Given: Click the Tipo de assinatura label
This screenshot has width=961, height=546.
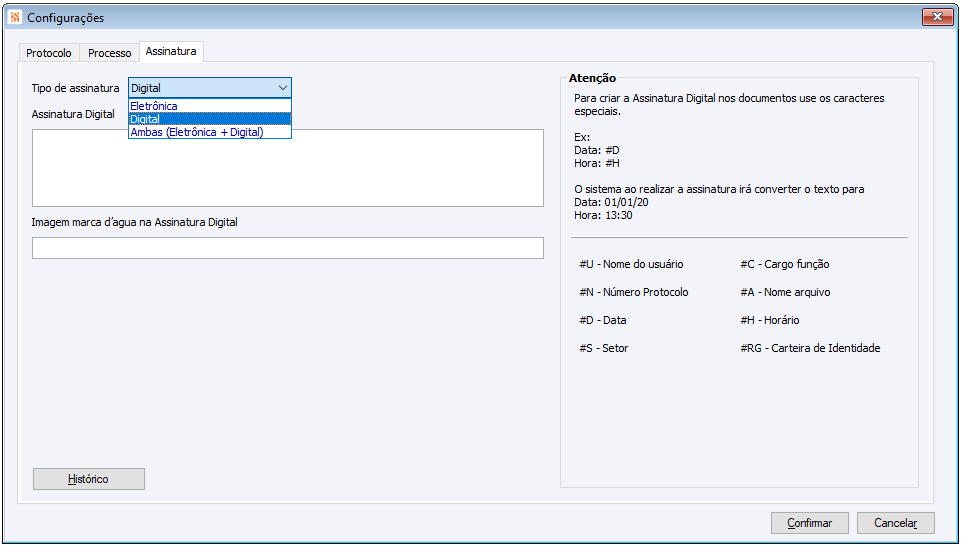Looking at the screenshot, I should tap(75, 88).
